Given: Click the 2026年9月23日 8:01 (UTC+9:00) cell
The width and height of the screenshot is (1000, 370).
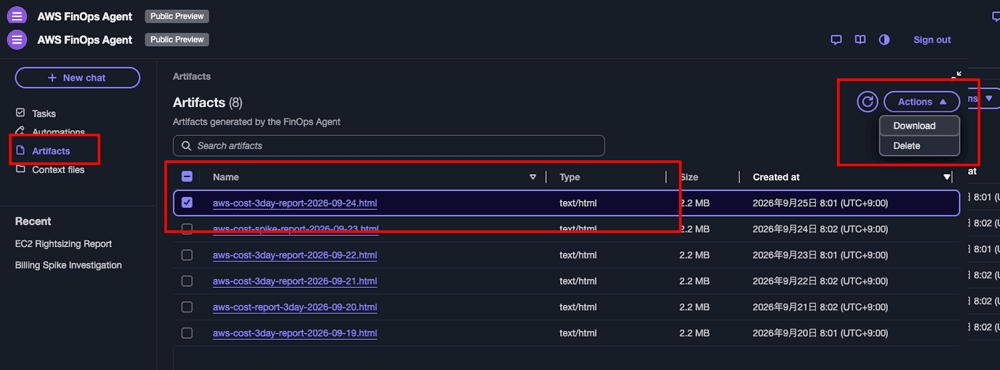Looking at the screenshot, I should point(820,255).
